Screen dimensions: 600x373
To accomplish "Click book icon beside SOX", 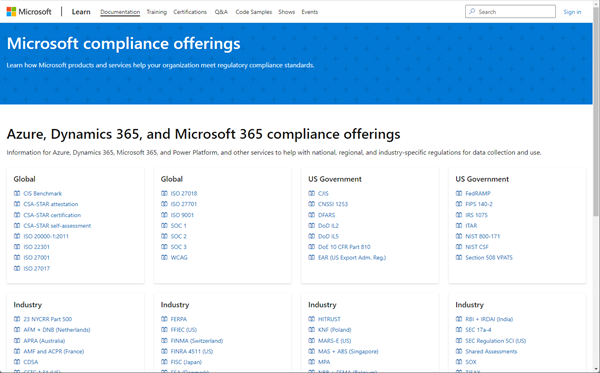I will pos(459,362).
